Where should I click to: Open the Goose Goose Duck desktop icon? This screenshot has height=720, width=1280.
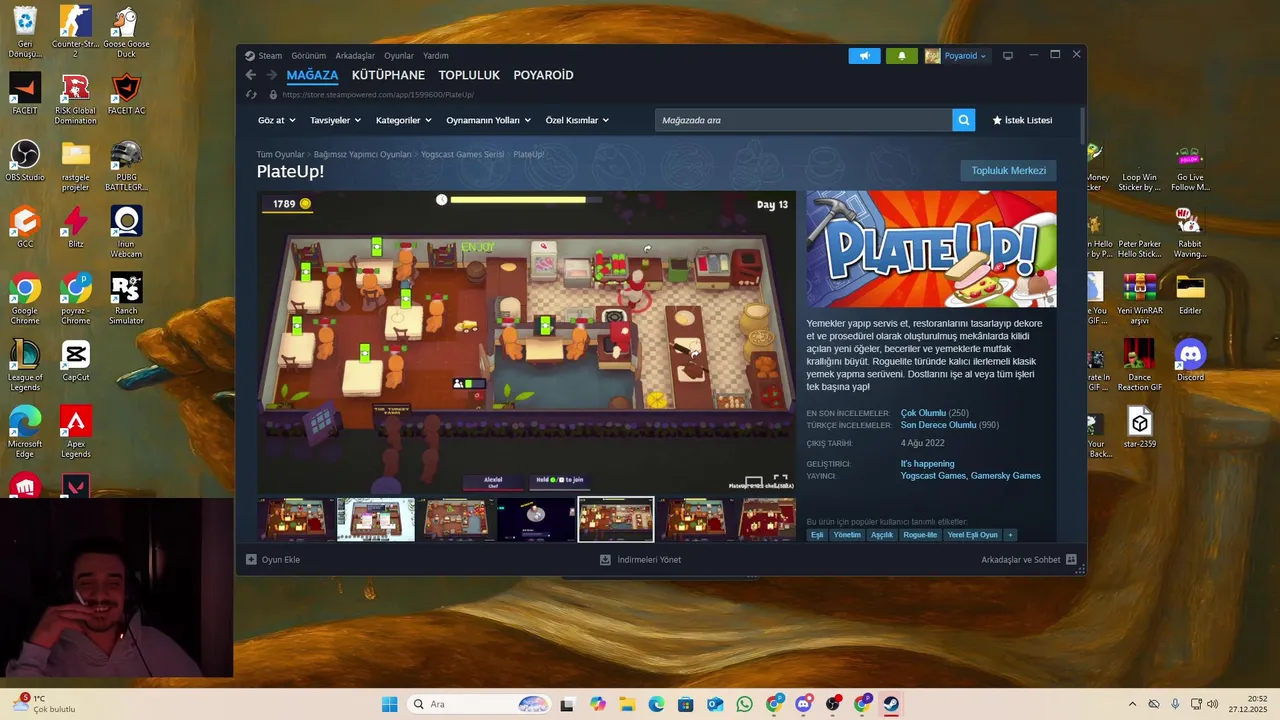coord(126,32)
